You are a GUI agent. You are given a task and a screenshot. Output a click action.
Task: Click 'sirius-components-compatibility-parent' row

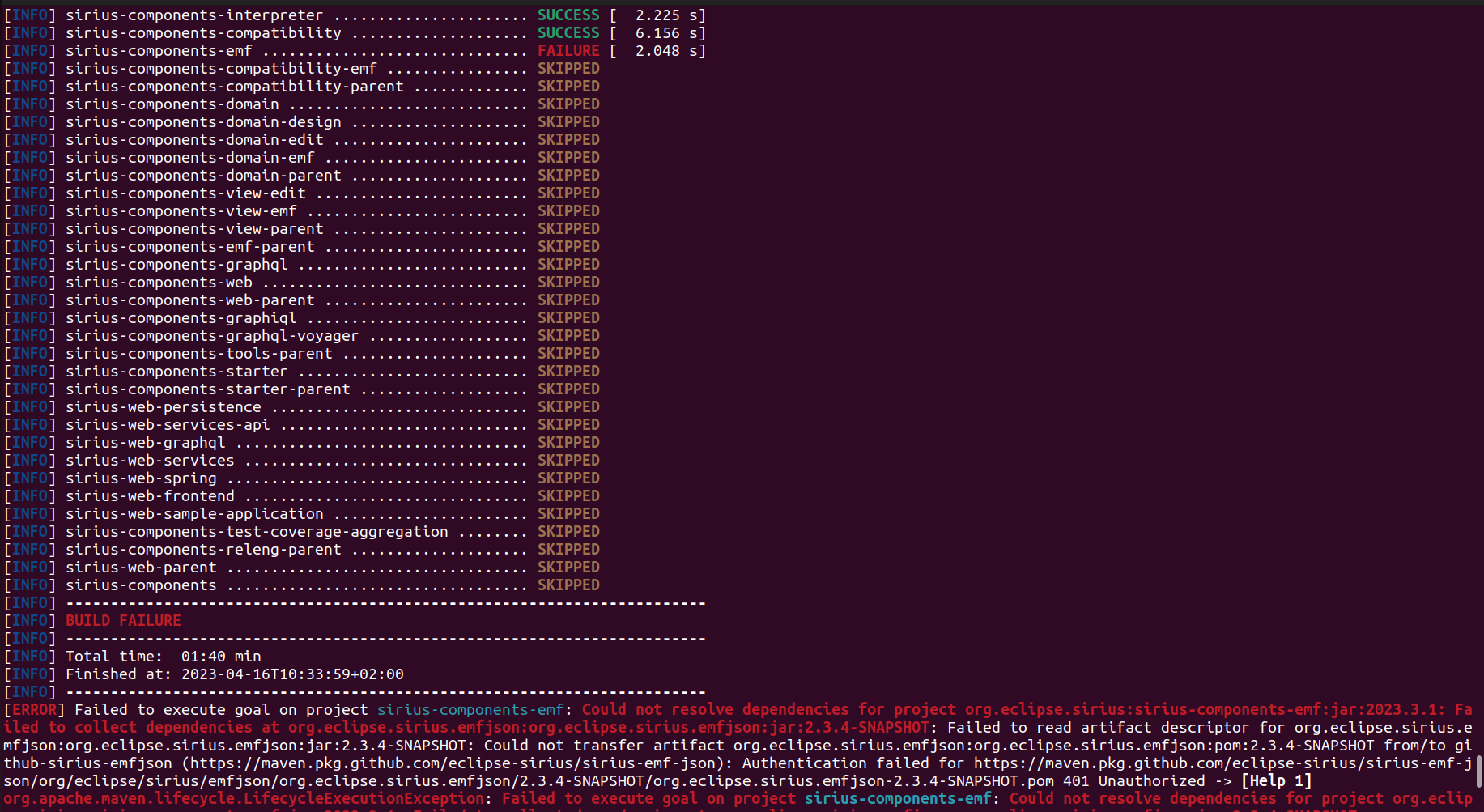301,87
